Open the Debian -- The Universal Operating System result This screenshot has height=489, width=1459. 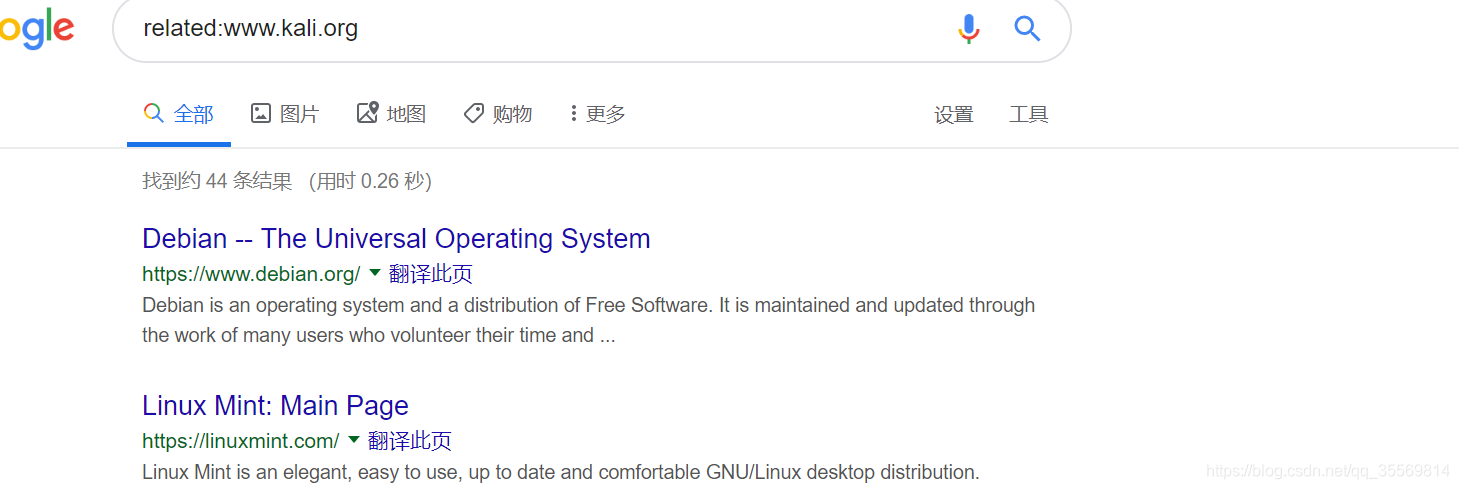(x=396, y=239)
